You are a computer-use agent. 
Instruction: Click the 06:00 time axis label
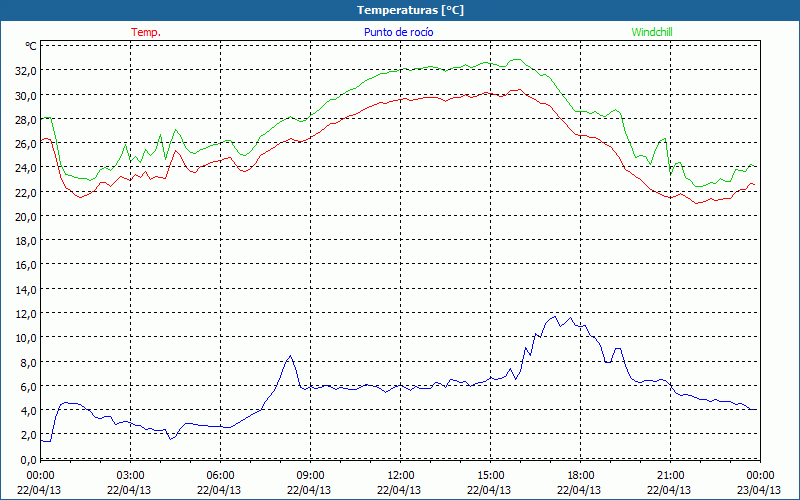tap(220, 476)
